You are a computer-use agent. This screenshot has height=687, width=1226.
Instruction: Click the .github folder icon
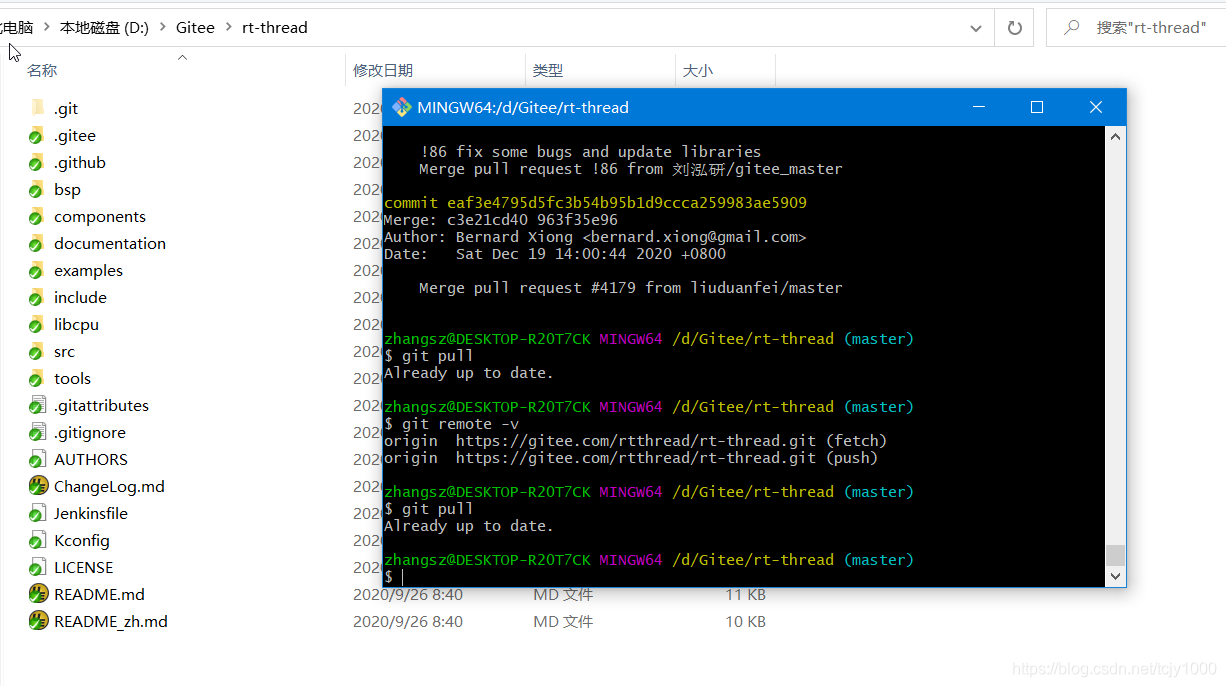tap(38, 162)
